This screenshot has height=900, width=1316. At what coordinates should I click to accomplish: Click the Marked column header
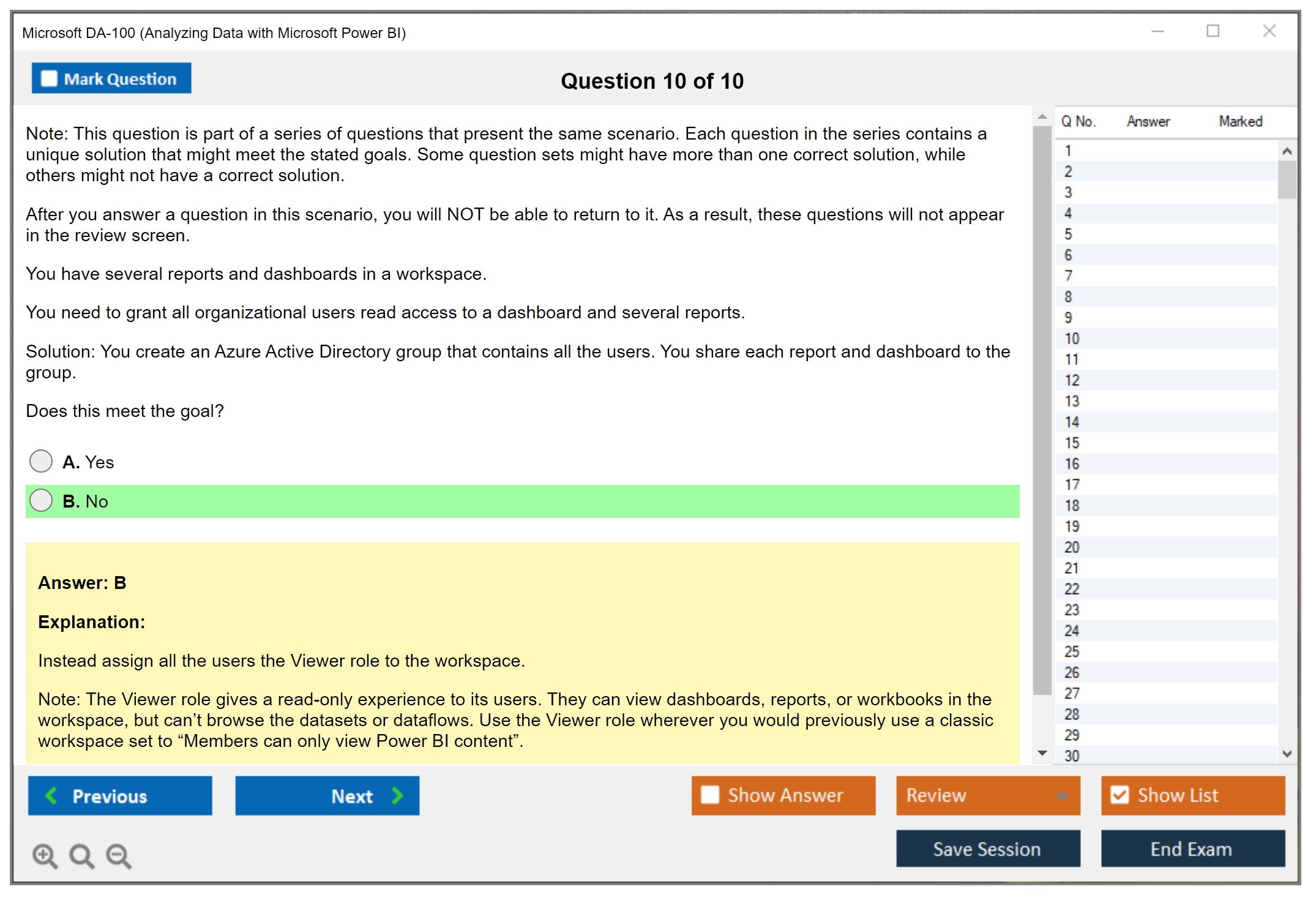(x=1240, y=121)
